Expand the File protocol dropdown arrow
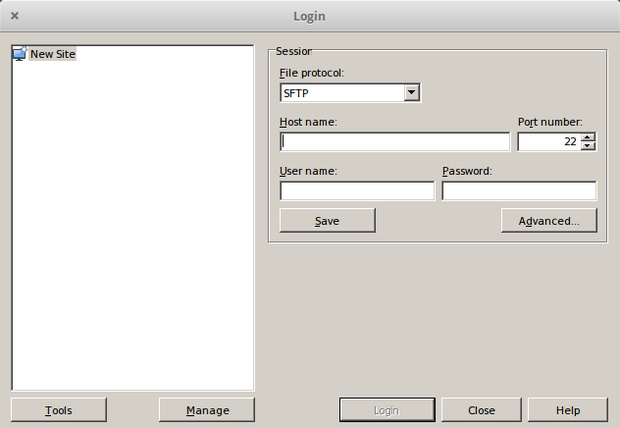 pyautogui.click(x=411, y=93)
